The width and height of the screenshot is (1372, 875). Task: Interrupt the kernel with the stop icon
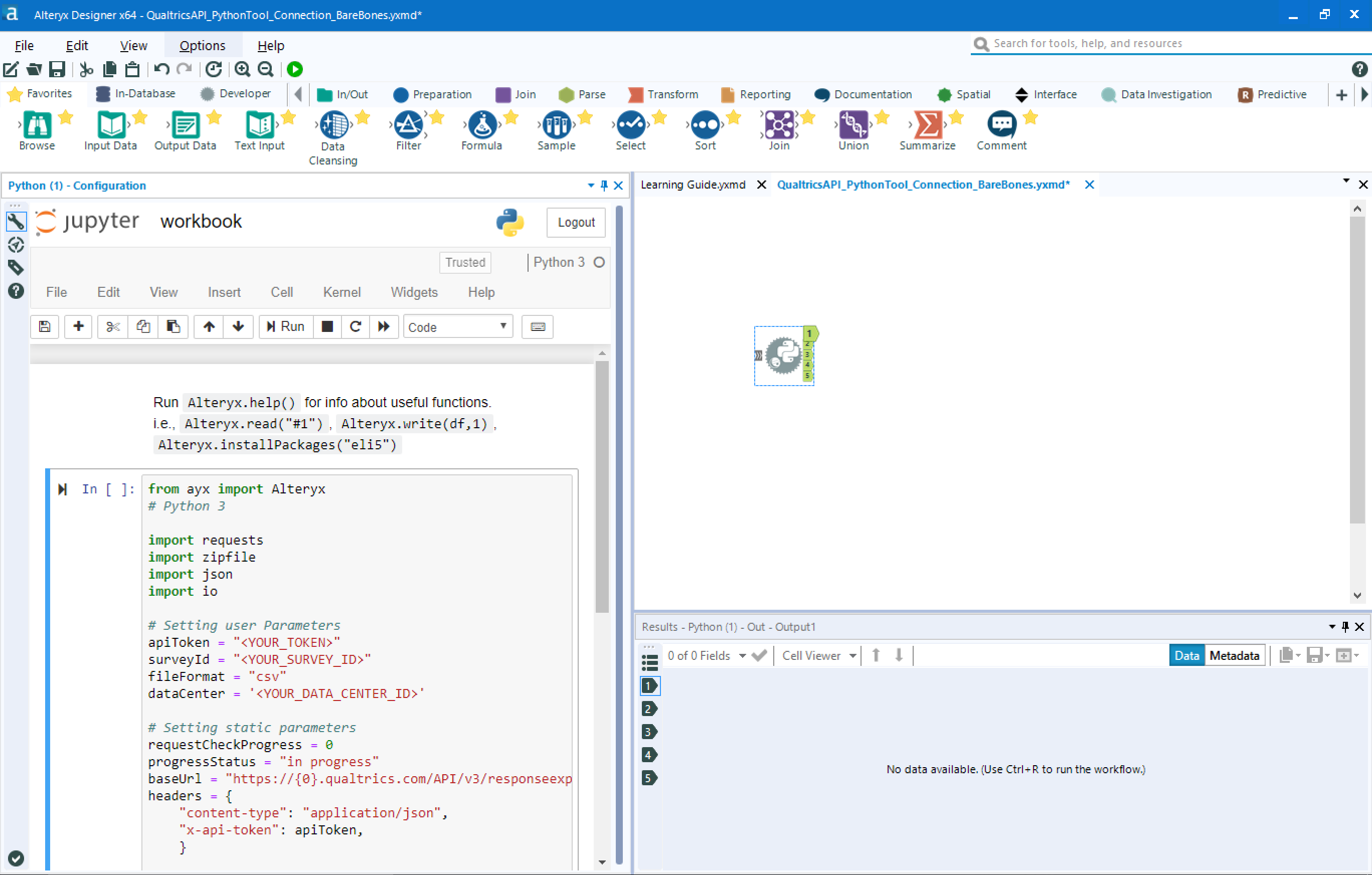[x=327, y=326]
